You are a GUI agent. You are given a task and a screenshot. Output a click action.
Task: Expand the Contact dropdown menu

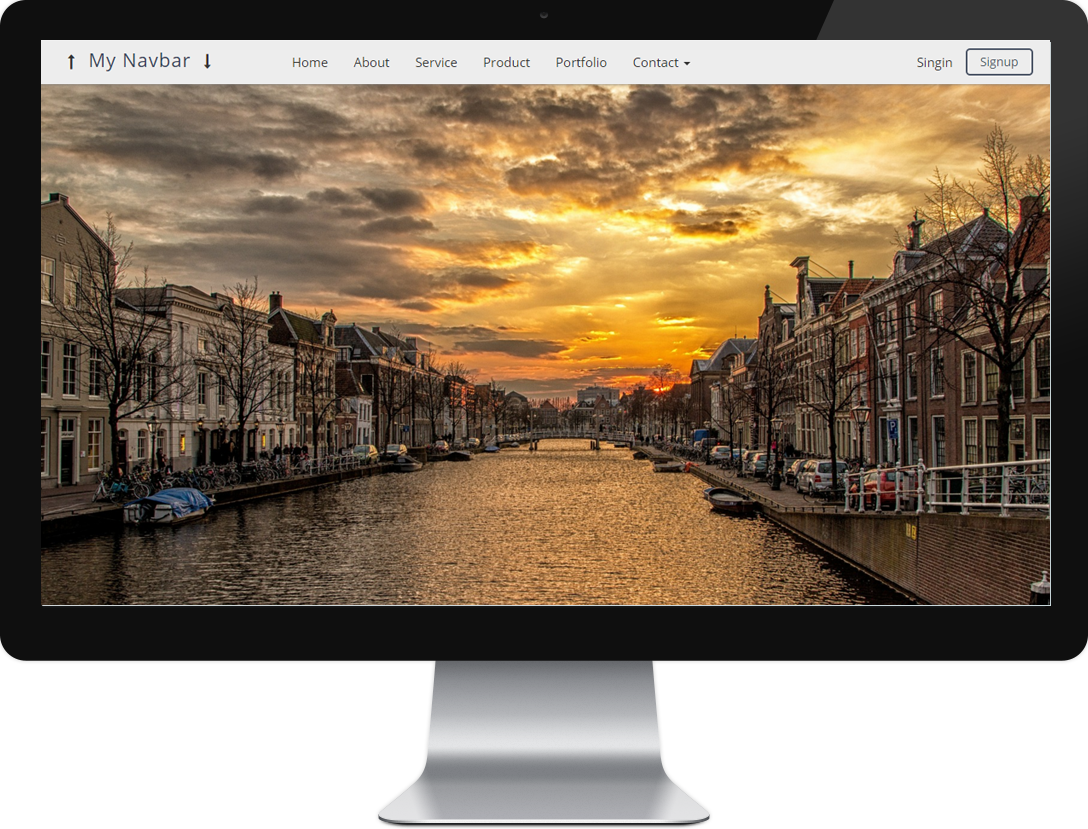click(661, 62)
